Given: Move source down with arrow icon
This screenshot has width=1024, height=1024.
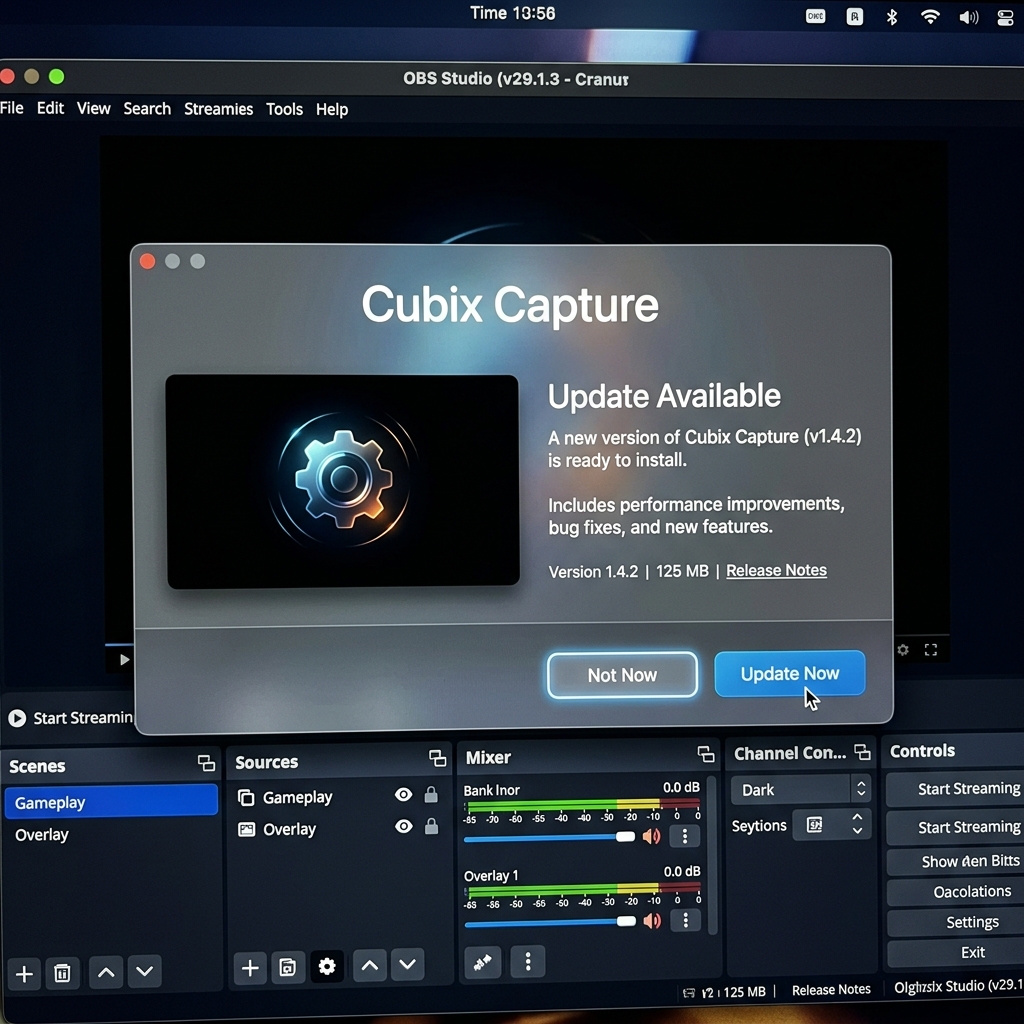Looking at the screenshot, I should click(x=408, y=965).
